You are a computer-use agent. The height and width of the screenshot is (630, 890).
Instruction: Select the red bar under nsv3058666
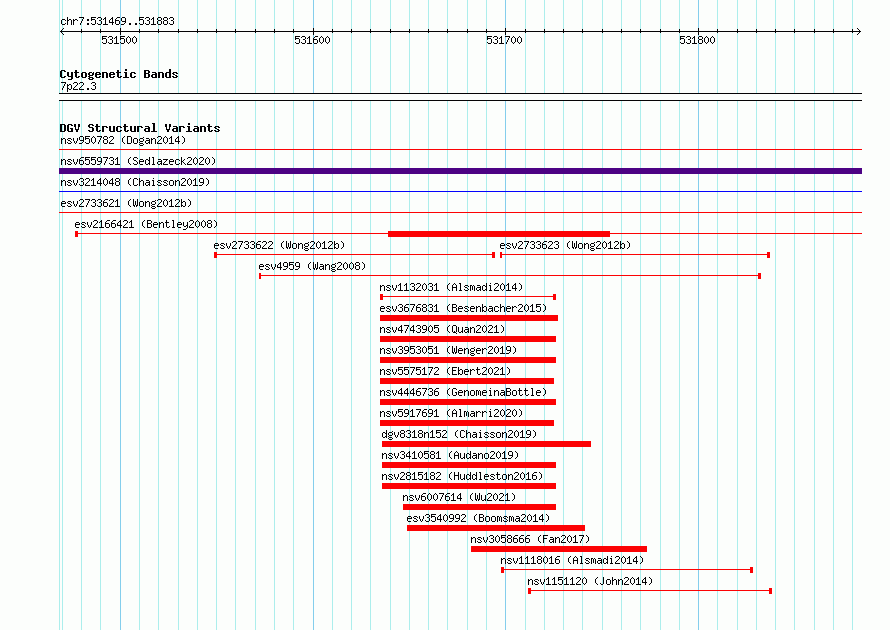click(559, 549)
